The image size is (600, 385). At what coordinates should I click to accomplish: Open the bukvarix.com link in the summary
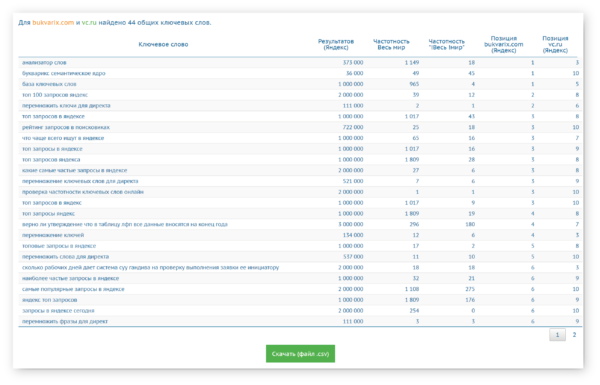pos(53,23)
